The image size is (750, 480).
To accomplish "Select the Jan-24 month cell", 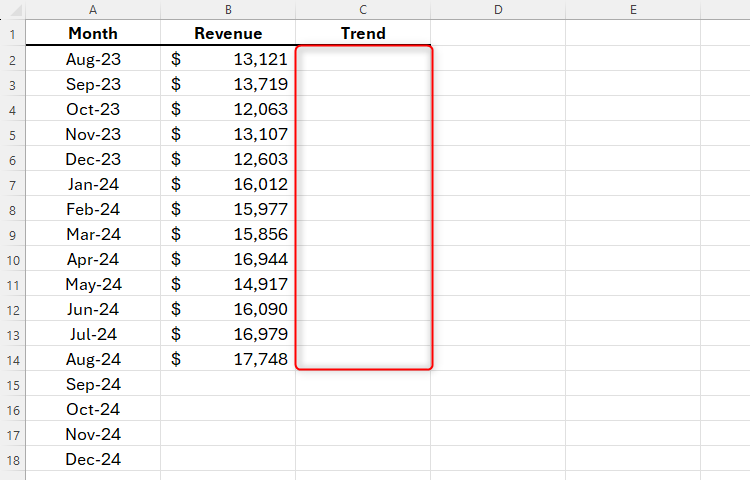I will click(93, 184).
